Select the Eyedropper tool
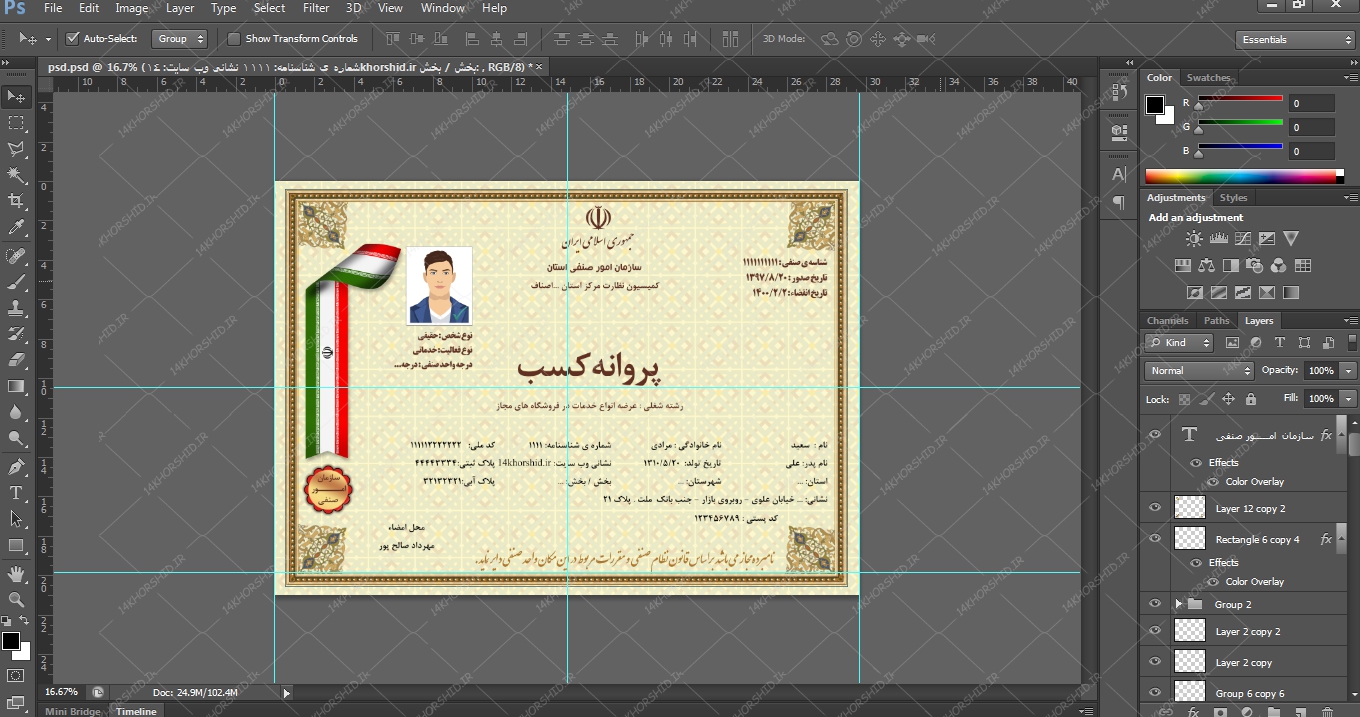This screenshot has width=1360, height=717. (16, 228)
